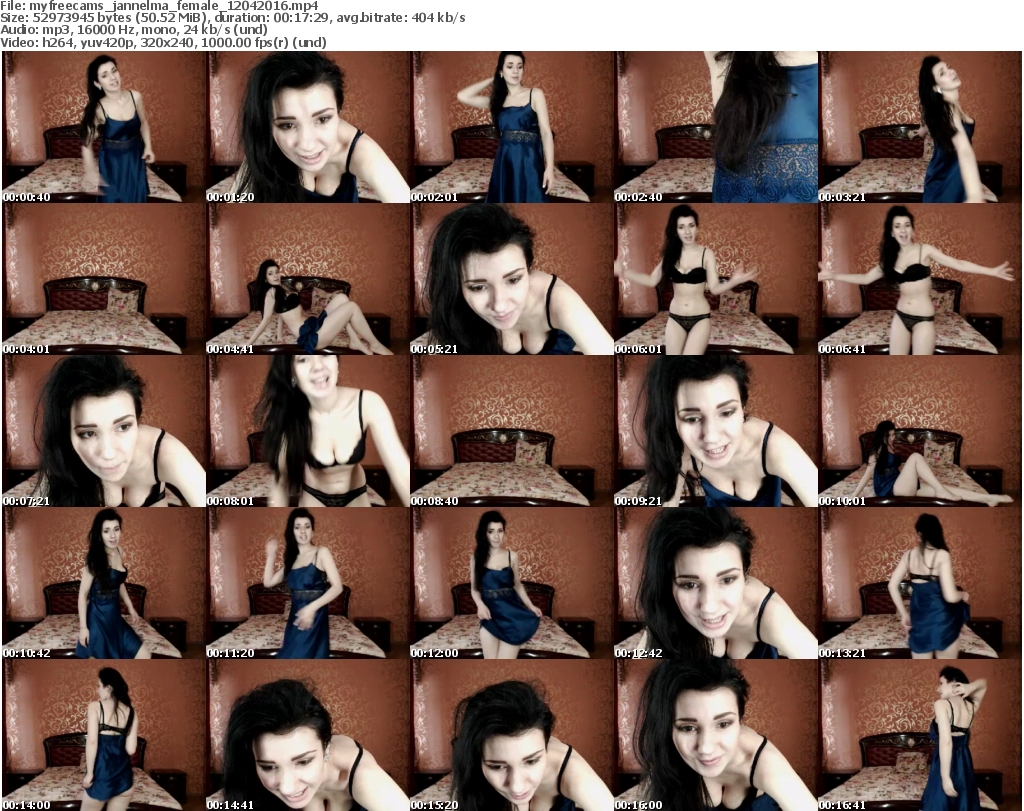
Task: Select the frame stamped 00:11:20
Action: click(x=308, y=583)
